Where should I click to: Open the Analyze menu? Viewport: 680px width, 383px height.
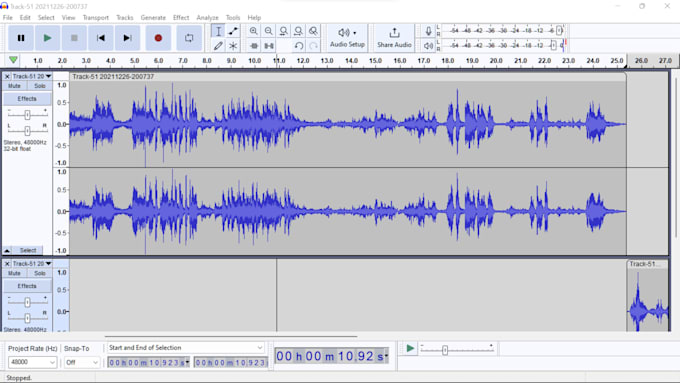pos(207,18)
